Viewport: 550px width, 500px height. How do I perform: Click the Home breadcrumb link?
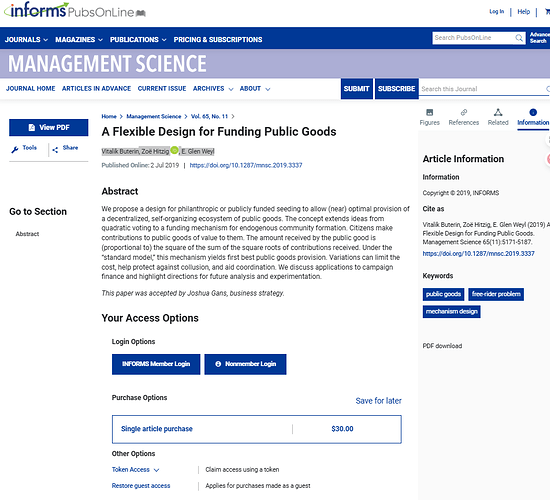(x=109, y=116)
